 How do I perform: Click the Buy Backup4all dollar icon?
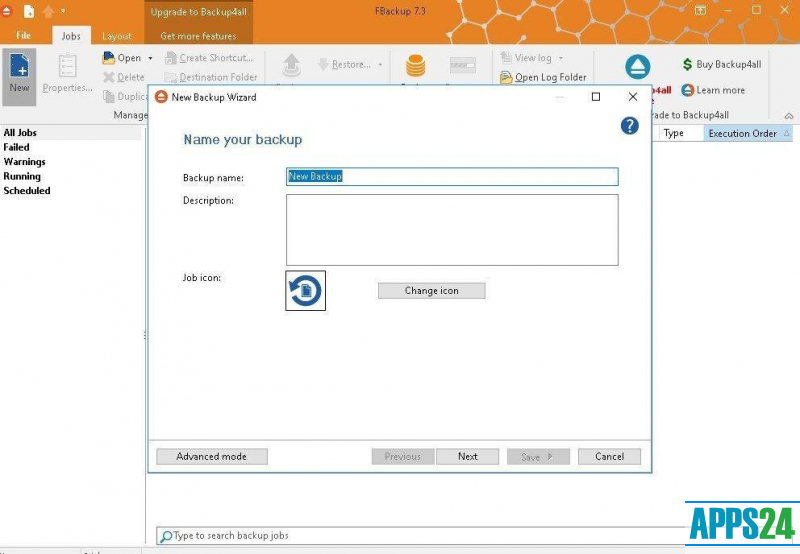point(687,64)
